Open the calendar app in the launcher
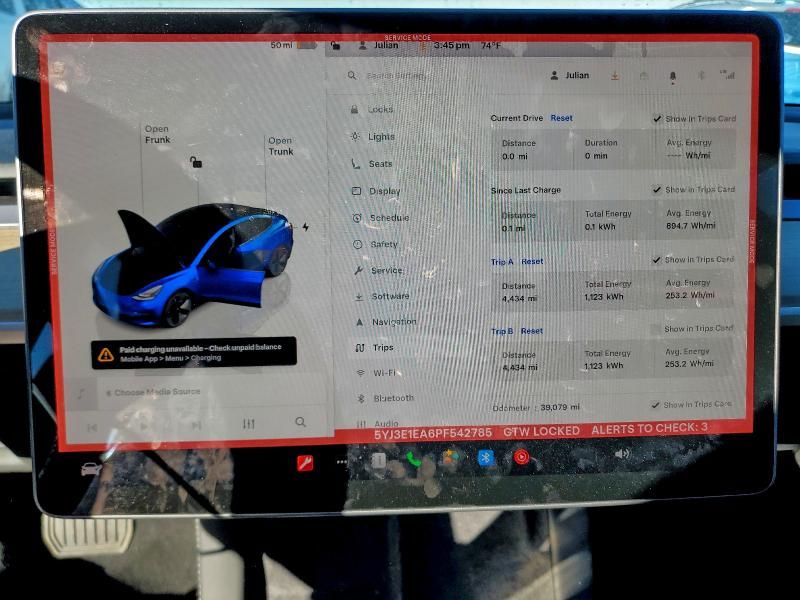 click(x=378, y=457)
